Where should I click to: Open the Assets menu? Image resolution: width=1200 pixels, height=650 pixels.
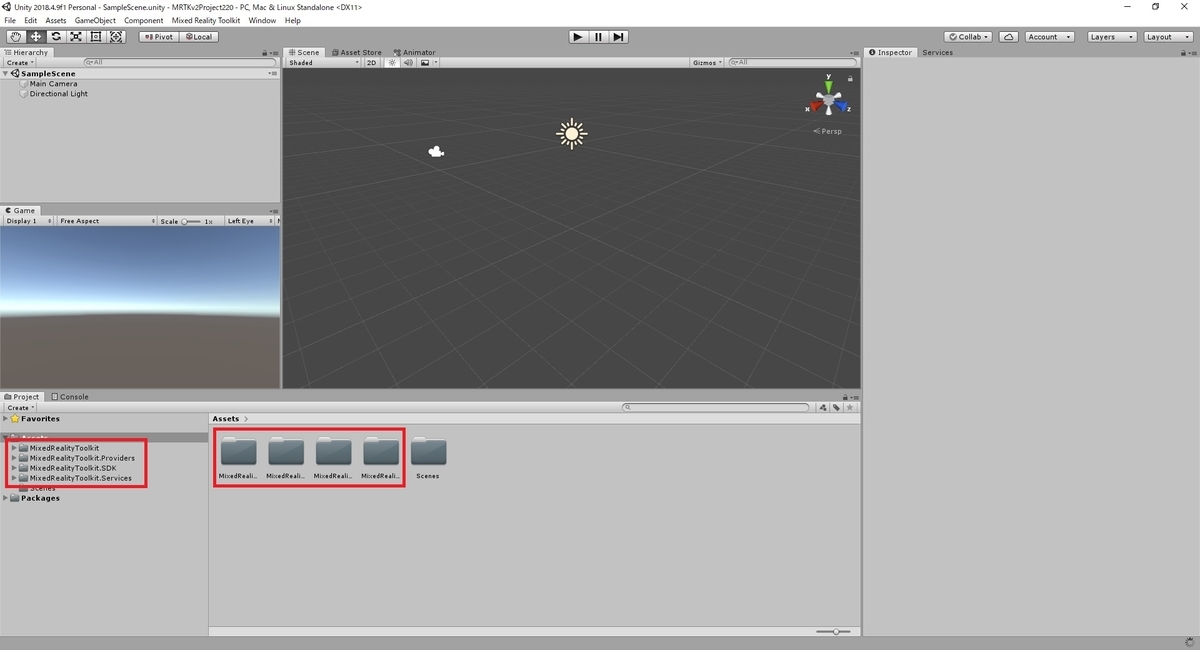tap(56, 20)
